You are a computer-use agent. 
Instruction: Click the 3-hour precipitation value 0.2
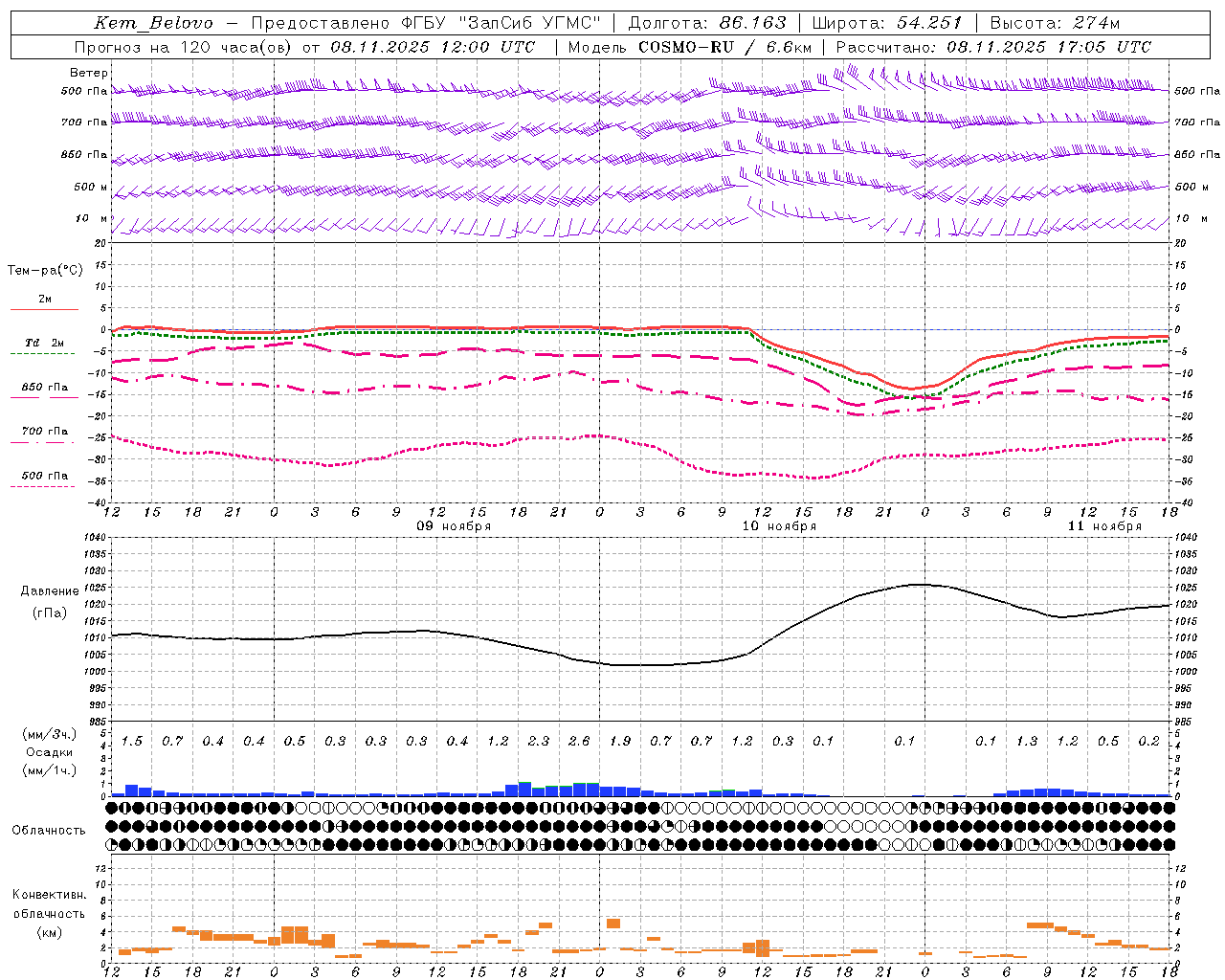(x=1149, y=742)
